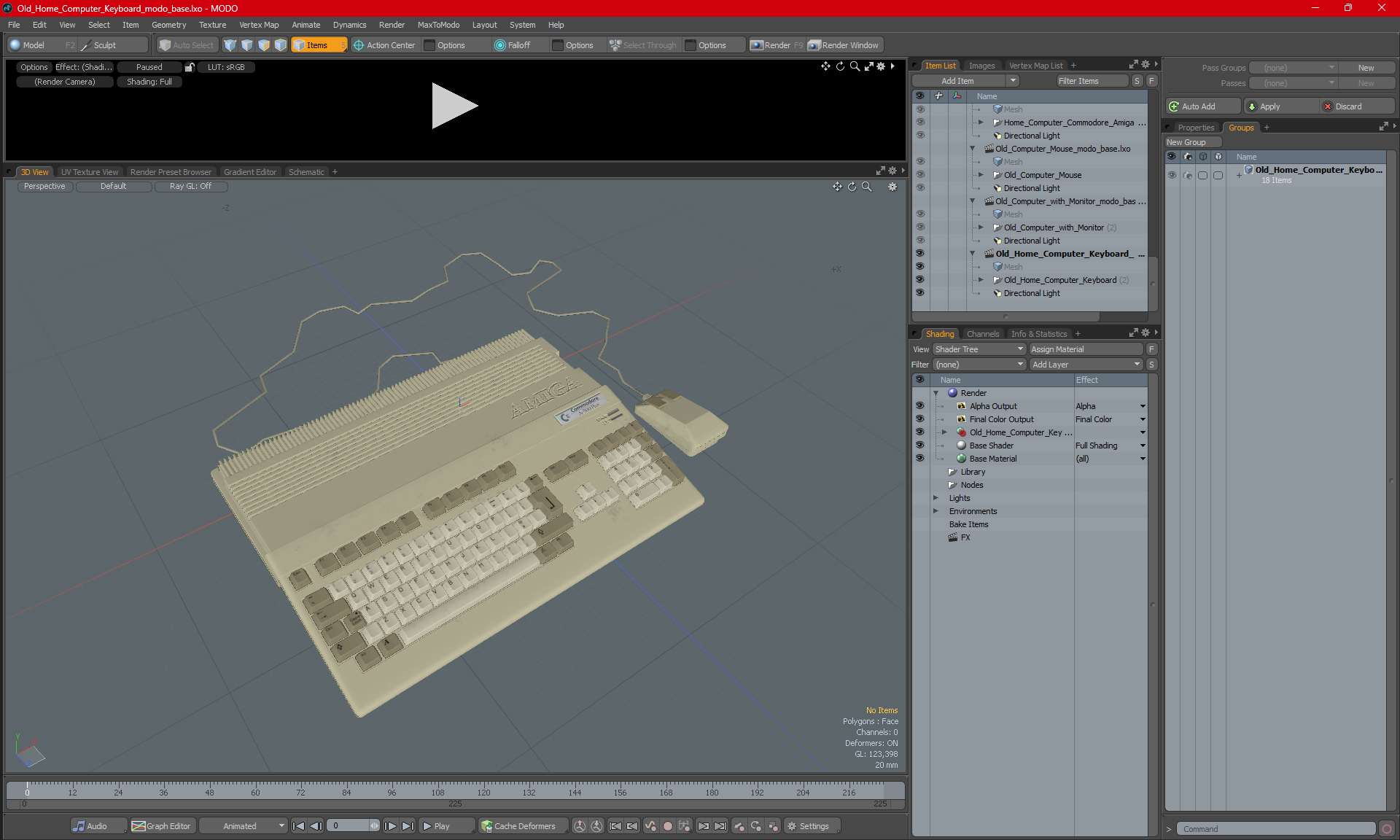
Task: Click the 3D viewport rotate icon
Action: point(852,187)
